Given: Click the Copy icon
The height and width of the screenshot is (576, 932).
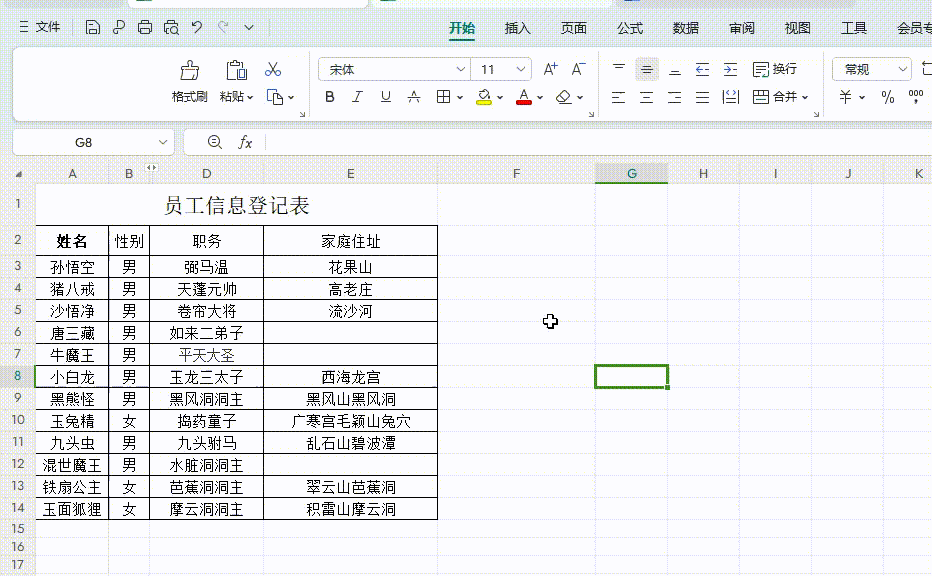Looking at the screenshot, I should pos(275,97).
